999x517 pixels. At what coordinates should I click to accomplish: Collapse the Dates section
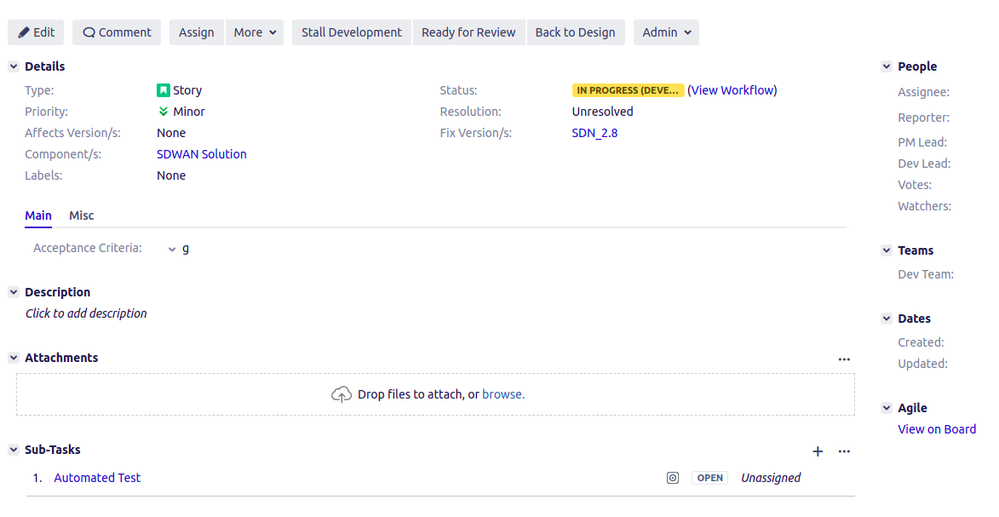point(886,318)
